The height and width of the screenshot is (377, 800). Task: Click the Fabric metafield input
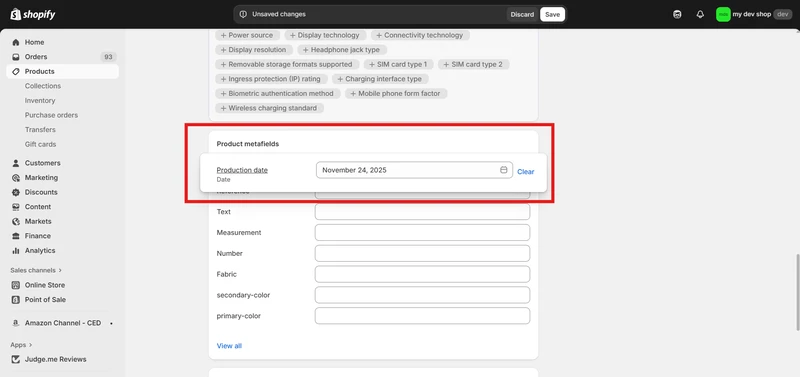pos(422,274)
